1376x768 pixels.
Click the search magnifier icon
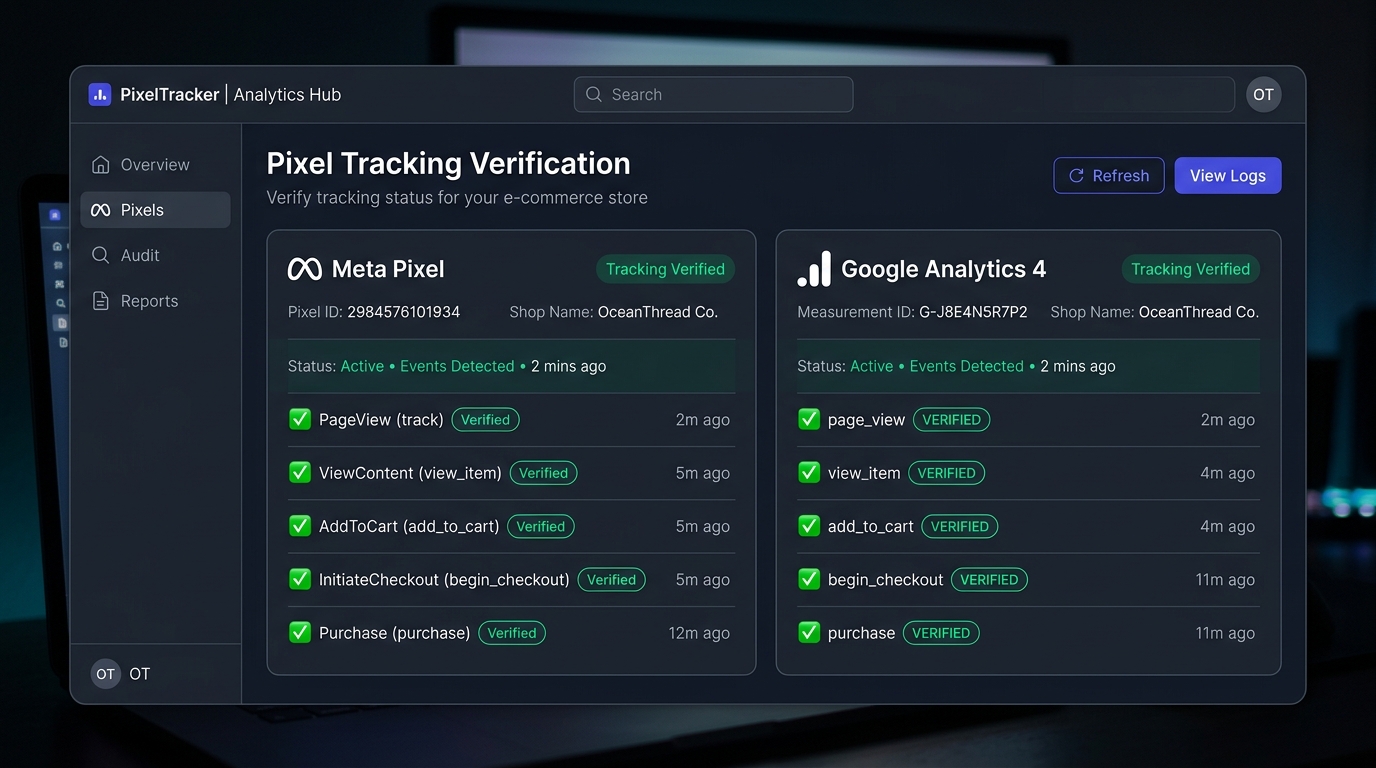(x=594, y=94)
